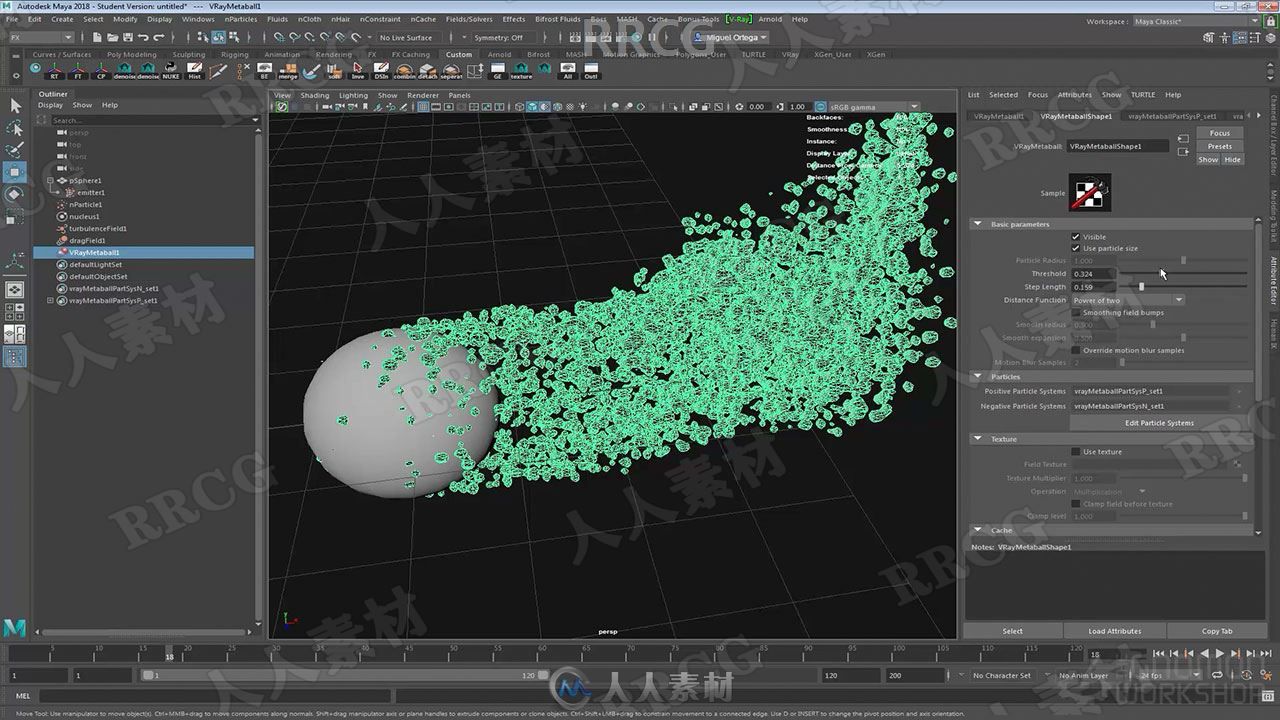This screenshot has width=1280, height=720.
Task: Adjust the Step Length slider
Action: click(x=1183, y=287)
